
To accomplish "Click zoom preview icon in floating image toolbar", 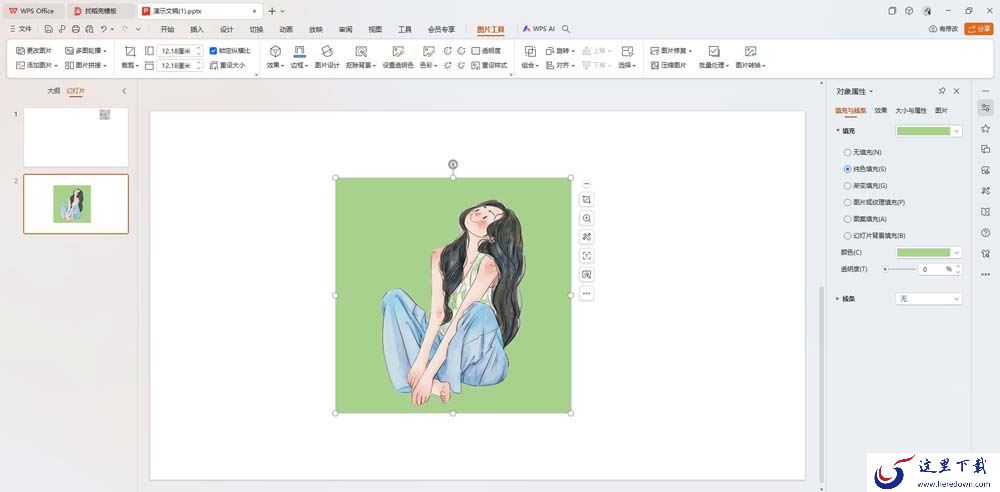I will pos(587,218).
